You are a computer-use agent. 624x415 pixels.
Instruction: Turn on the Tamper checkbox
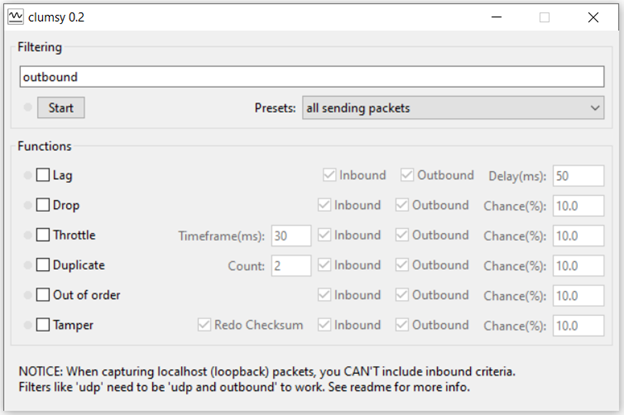point(43,325)
